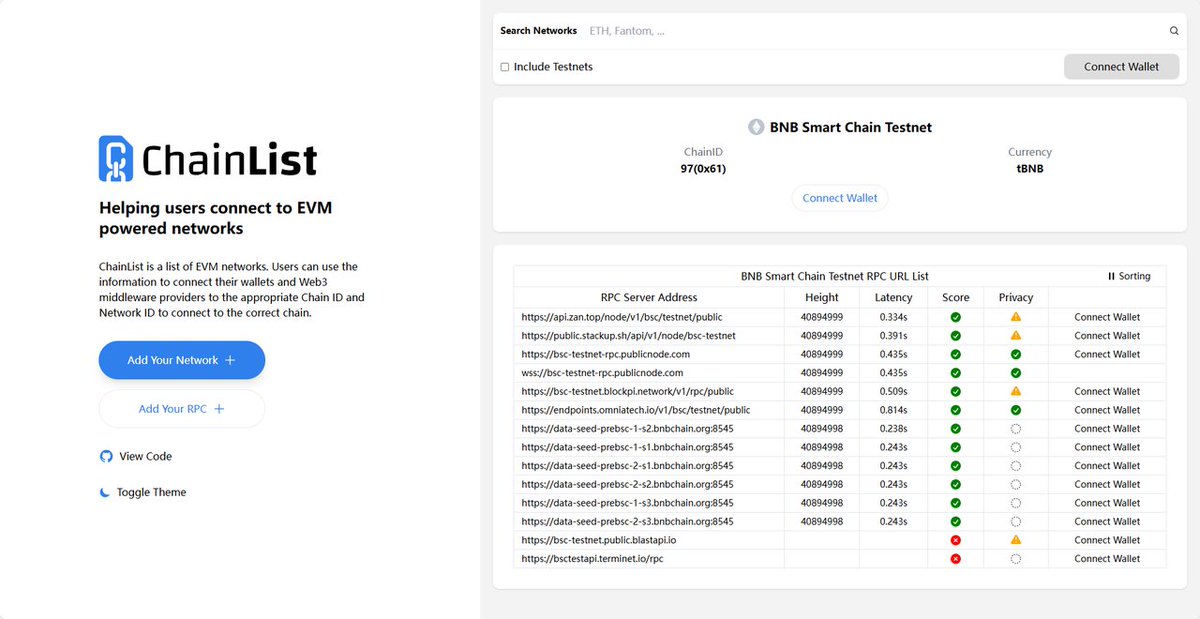Click the Add Your RPC button
The image size is (1200, 619).
coord(182,409)
